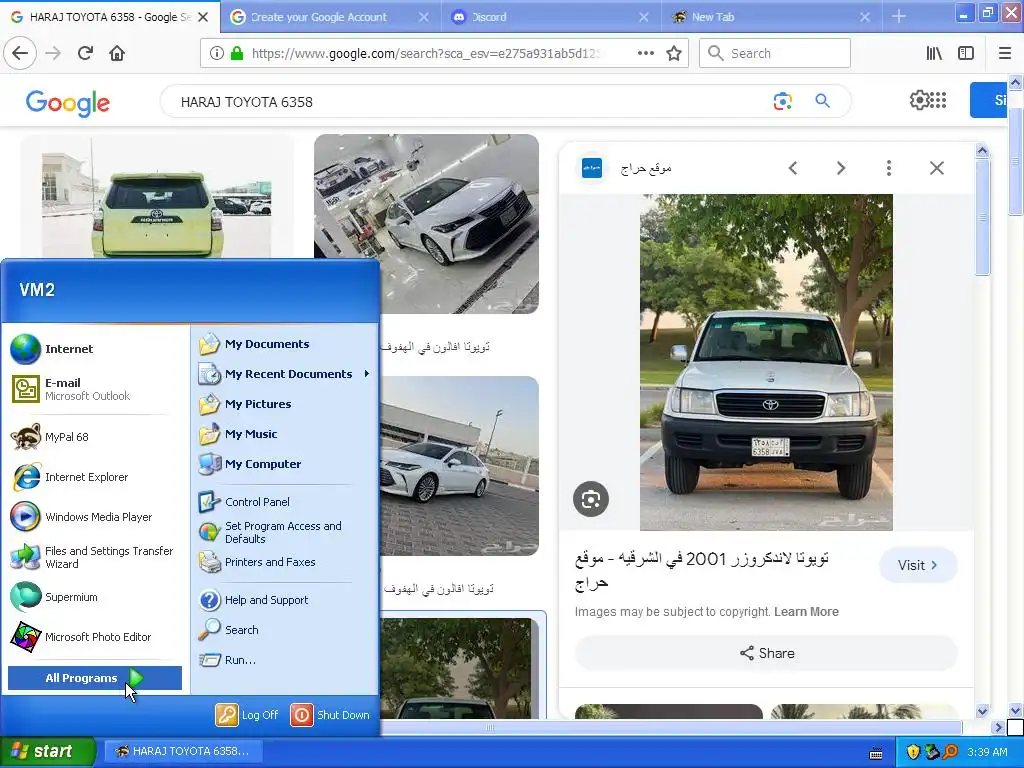Focus the Firefox toolbar Search box
Screen dimensions: 1024x768
pyautogui.click(x=775, y=53)
